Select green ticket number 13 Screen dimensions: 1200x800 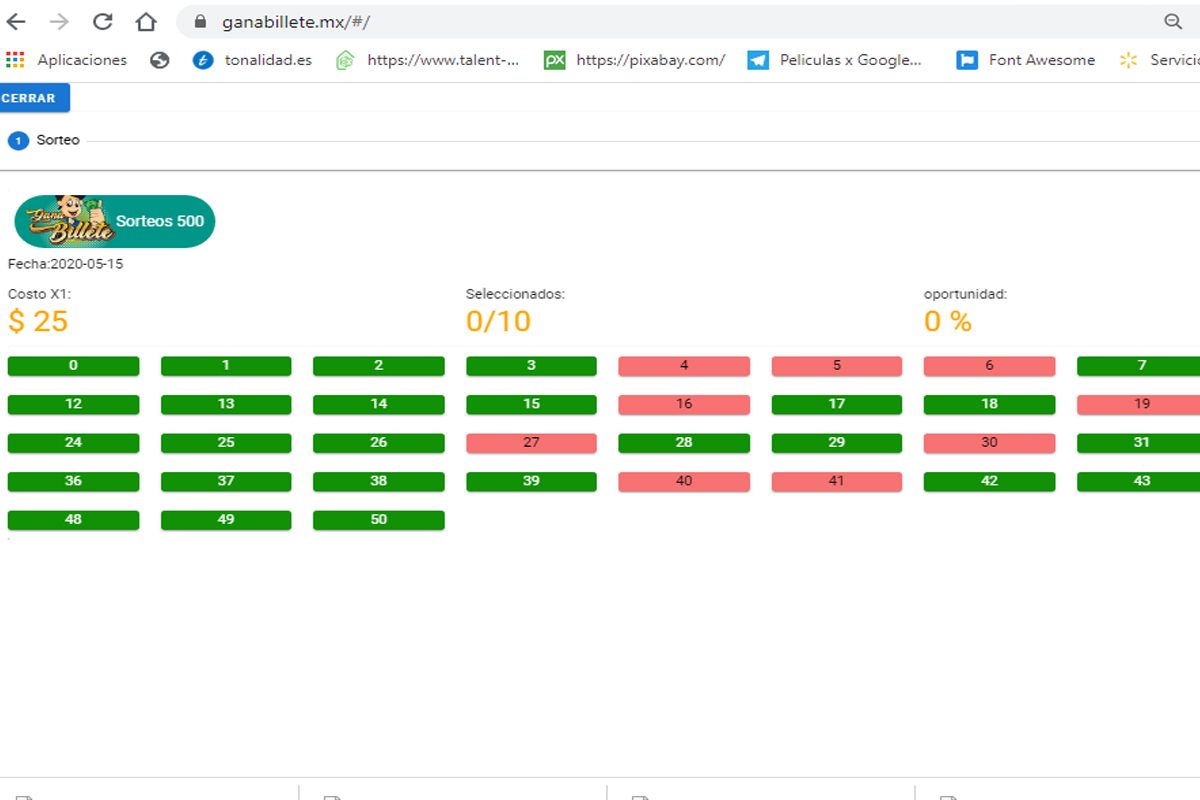click(226, 404)
